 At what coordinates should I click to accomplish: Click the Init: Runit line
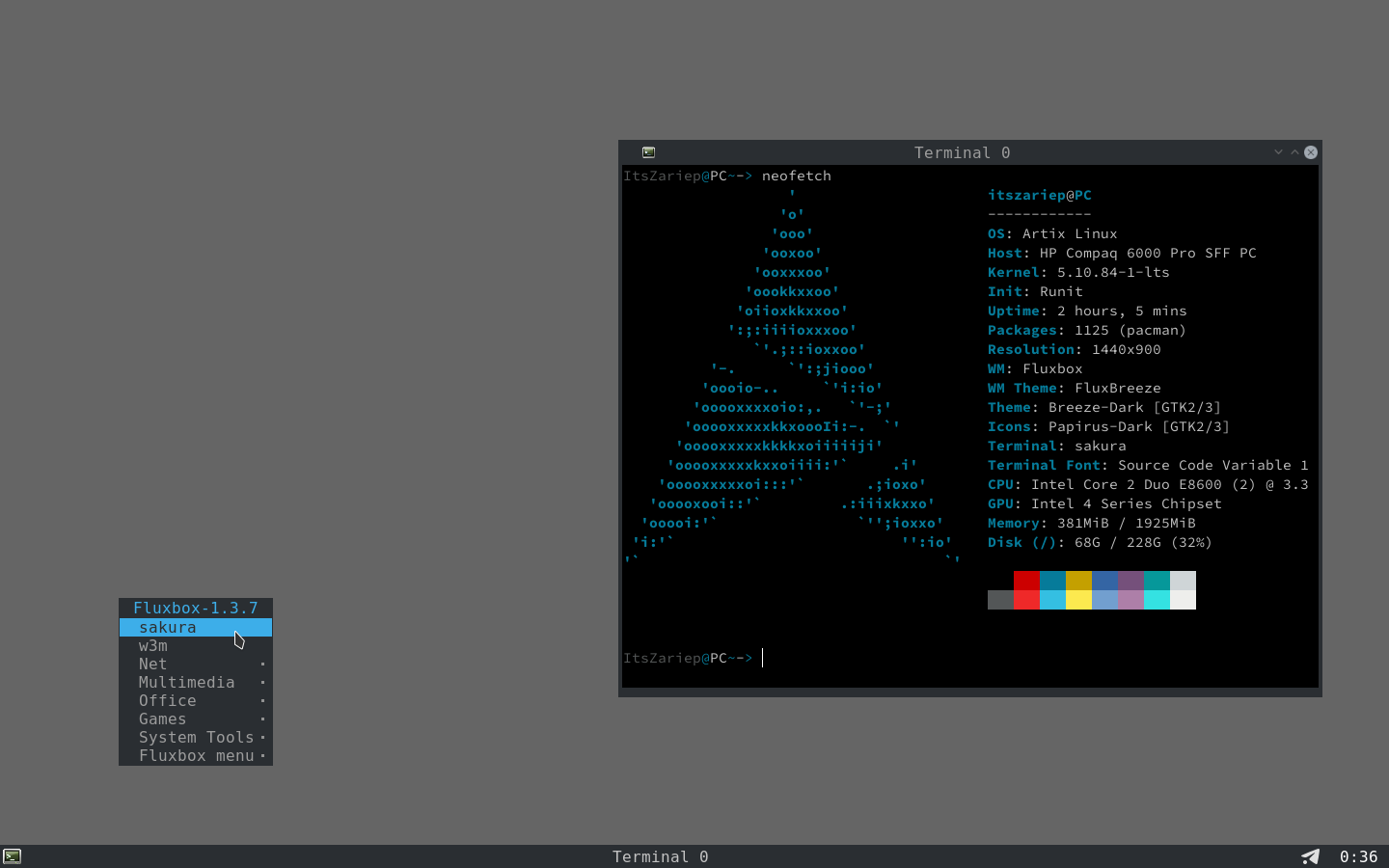[x=1035, y=291]
